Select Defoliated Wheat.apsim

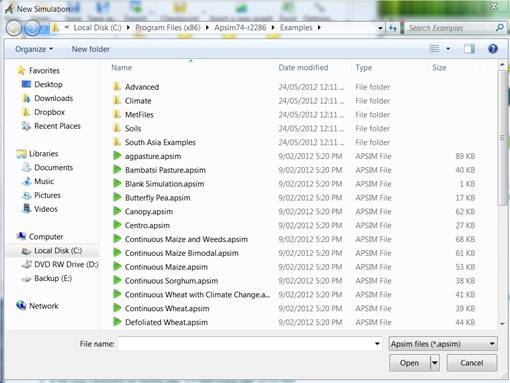(x=166, y=322)
